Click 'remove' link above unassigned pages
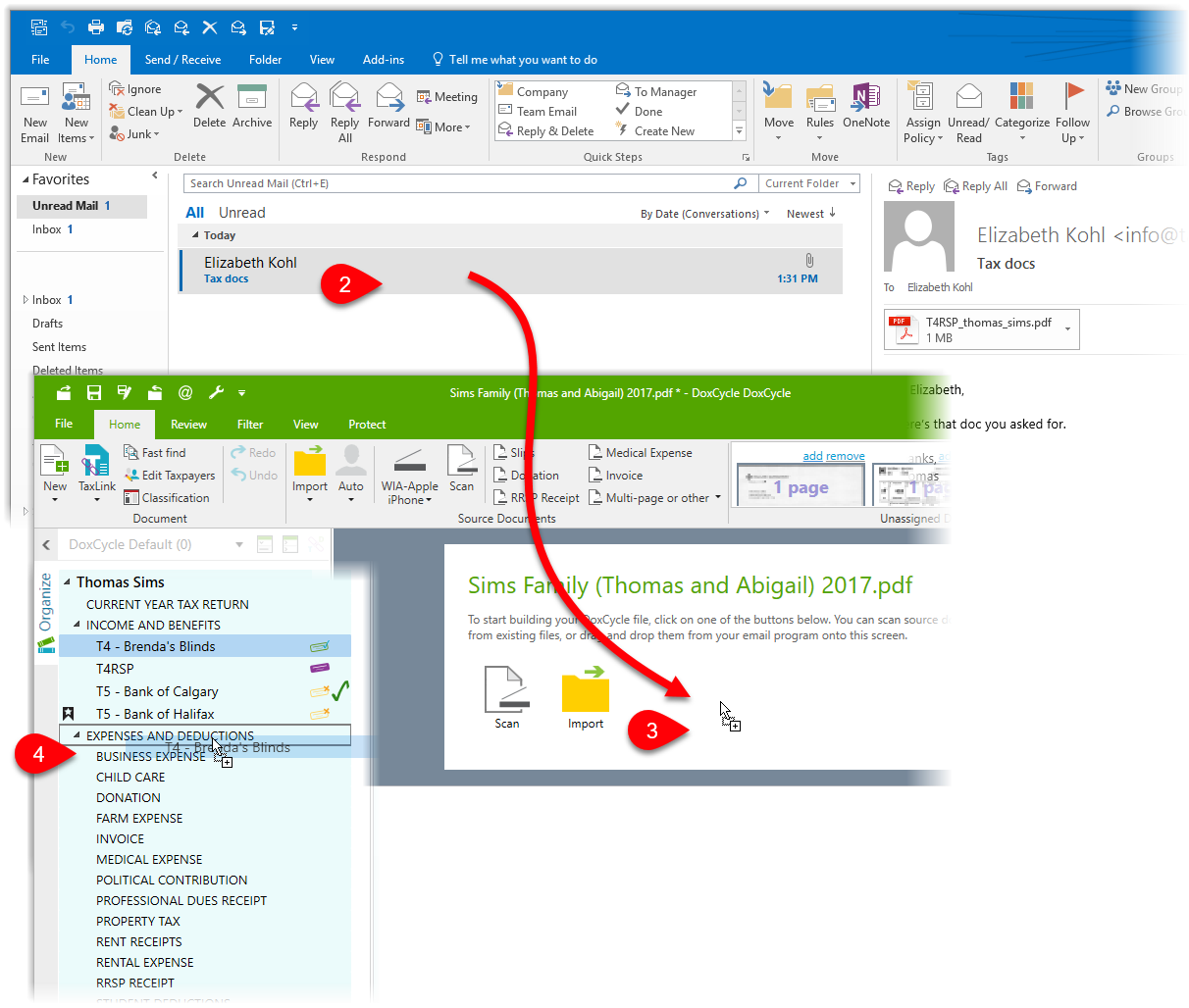Viewport: 1189px width, 1008px height. coord(846,456)
